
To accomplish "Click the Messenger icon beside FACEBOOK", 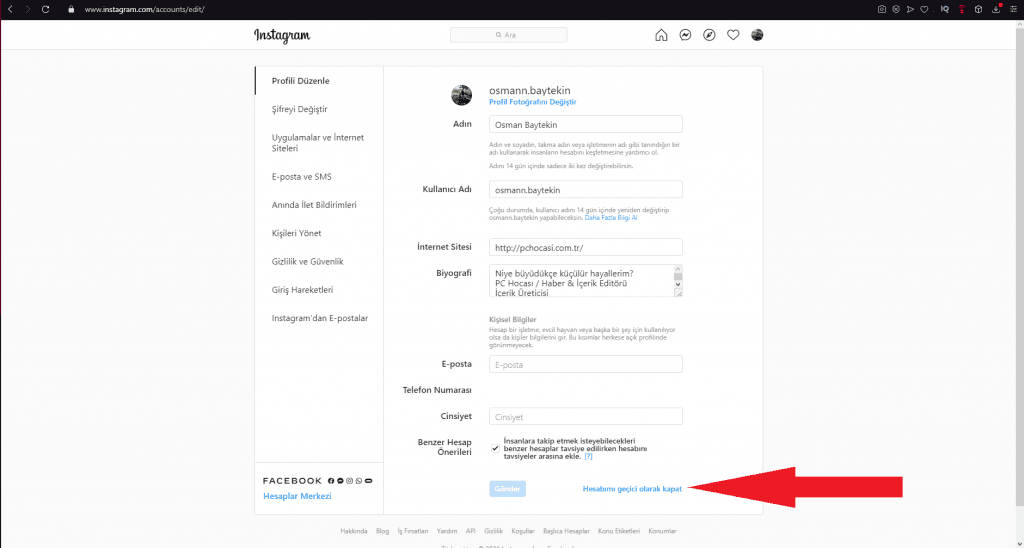I will pos(340,481).
